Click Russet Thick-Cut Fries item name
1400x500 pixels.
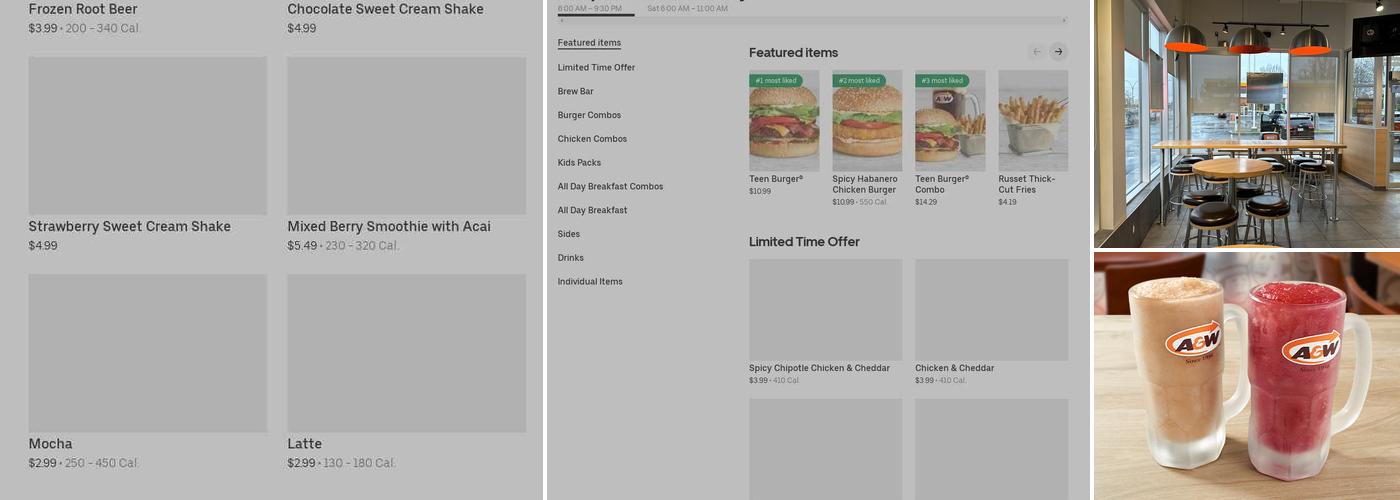[1026, 184]
